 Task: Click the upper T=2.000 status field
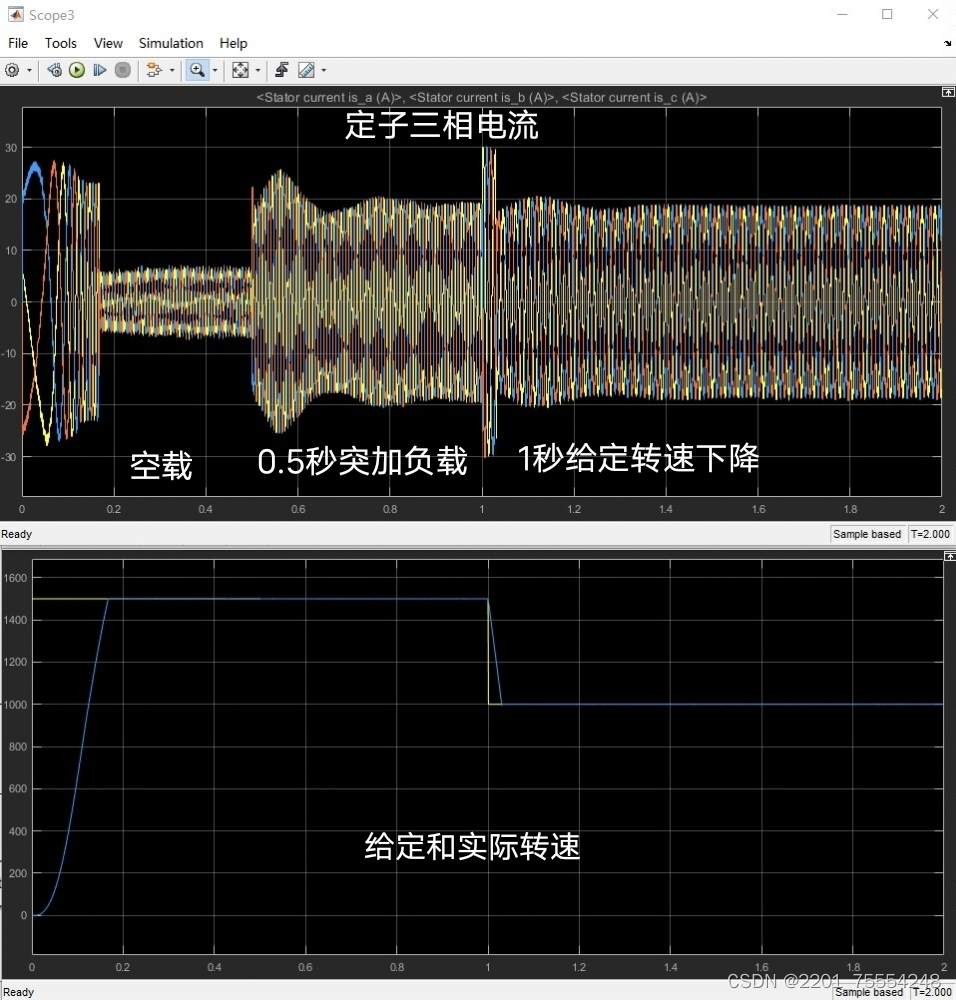click(x=930, y=534)
